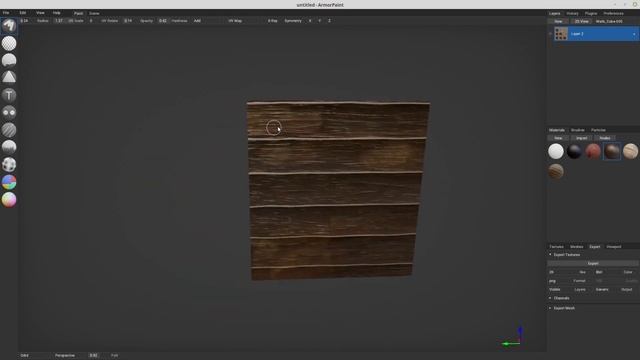Switch to the Meshes tab
The height and width of the screenshot is (360, 640).
576,247
